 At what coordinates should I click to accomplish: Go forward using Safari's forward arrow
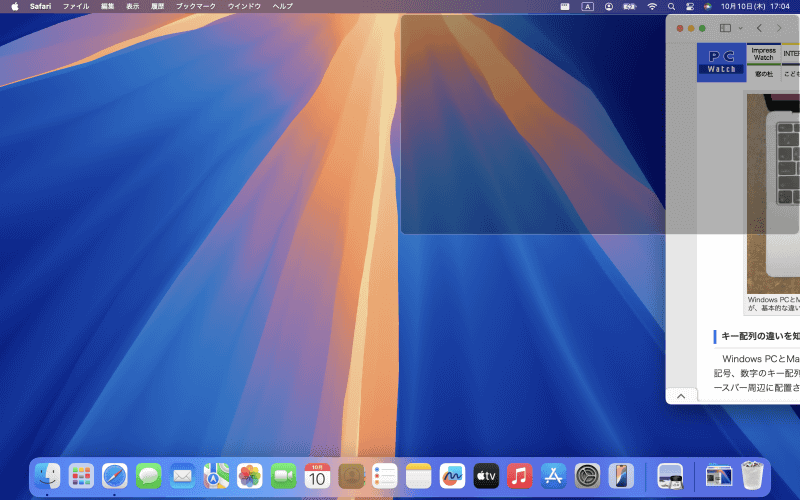(779, 28)
